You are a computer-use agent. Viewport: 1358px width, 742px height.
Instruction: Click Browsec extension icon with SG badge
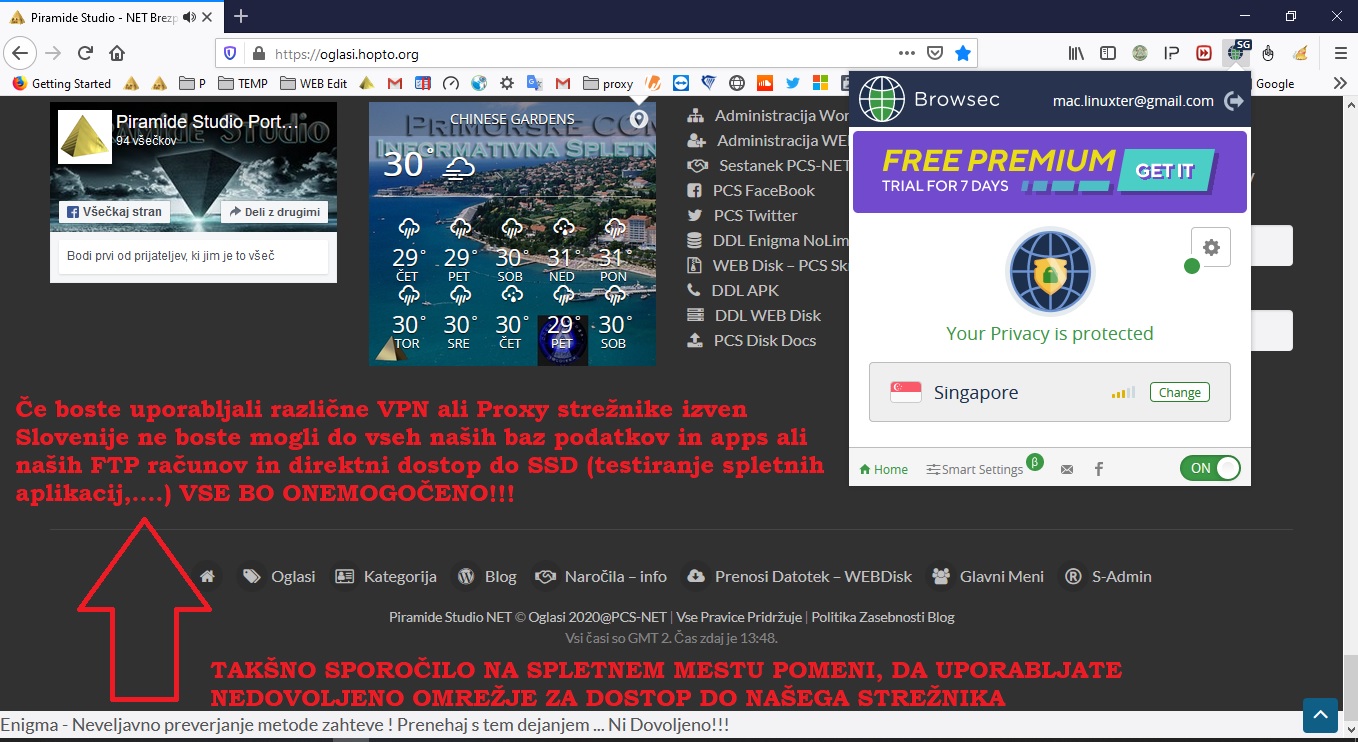click(x=1238, y=52)
